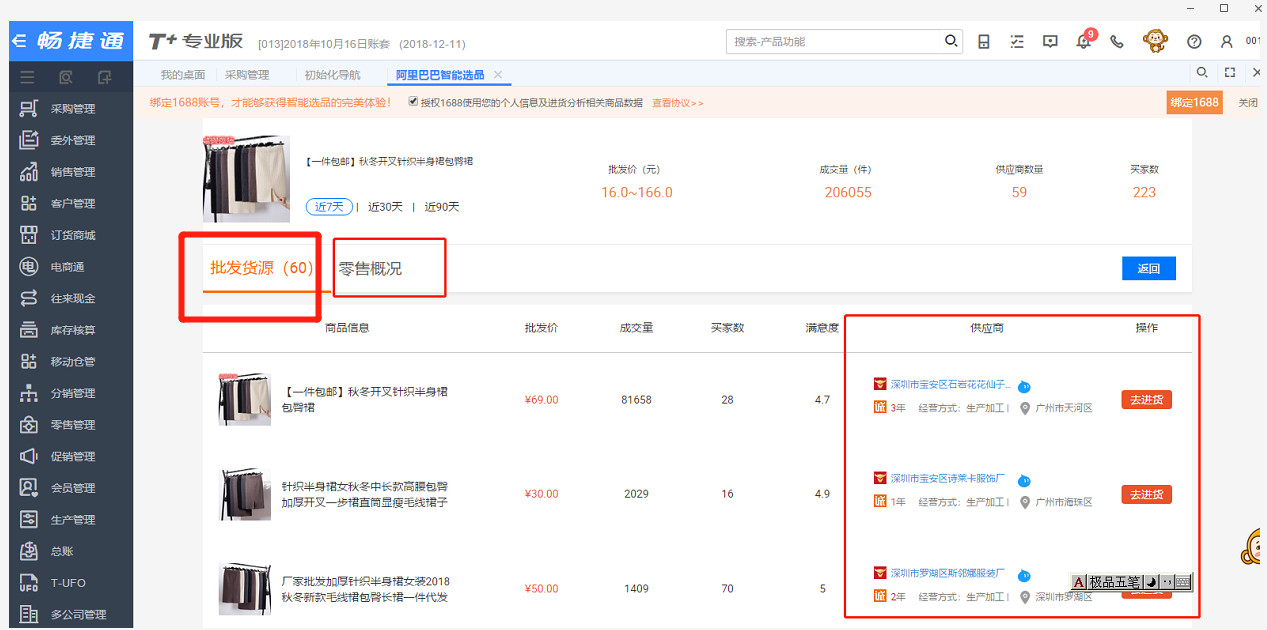Image resolution: width=1267 pixels, height=630 pixels.
Task: Select 批发货源 (60) tab
Action: tap(261, 268)
